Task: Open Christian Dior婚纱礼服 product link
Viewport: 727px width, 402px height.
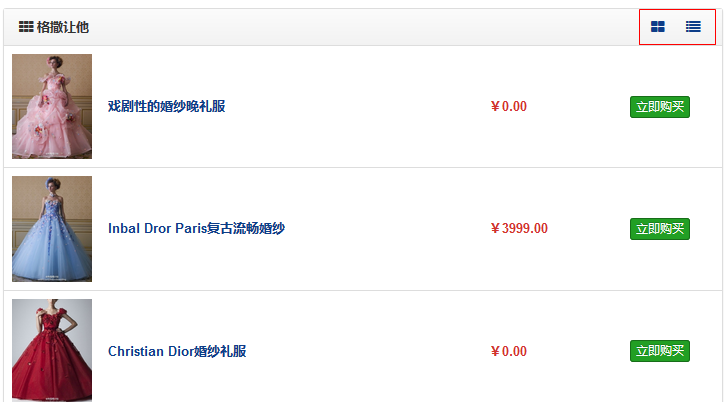Action: 177,351
